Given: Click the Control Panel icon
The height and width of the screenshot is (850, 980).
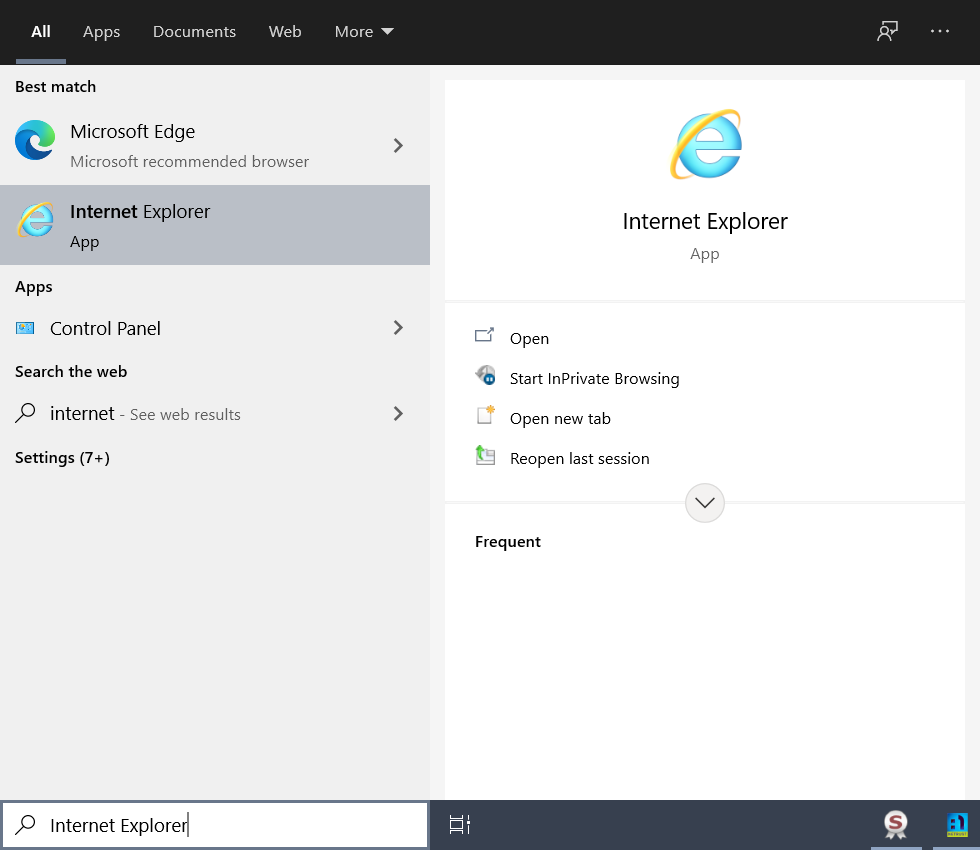Looking at the screenshot, I should [x=25, y=328].
